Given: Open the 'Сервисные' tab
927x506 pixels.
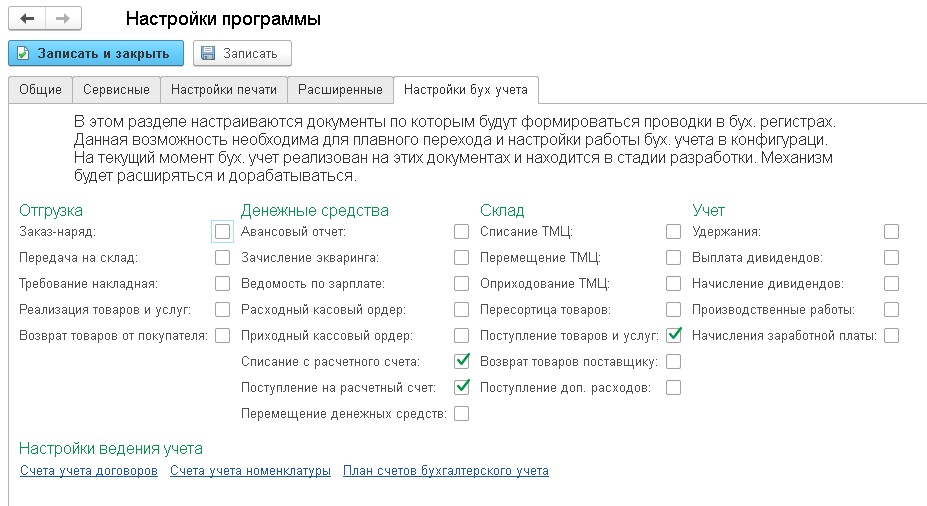Looking at the screenshot, I should pos(116,90).
